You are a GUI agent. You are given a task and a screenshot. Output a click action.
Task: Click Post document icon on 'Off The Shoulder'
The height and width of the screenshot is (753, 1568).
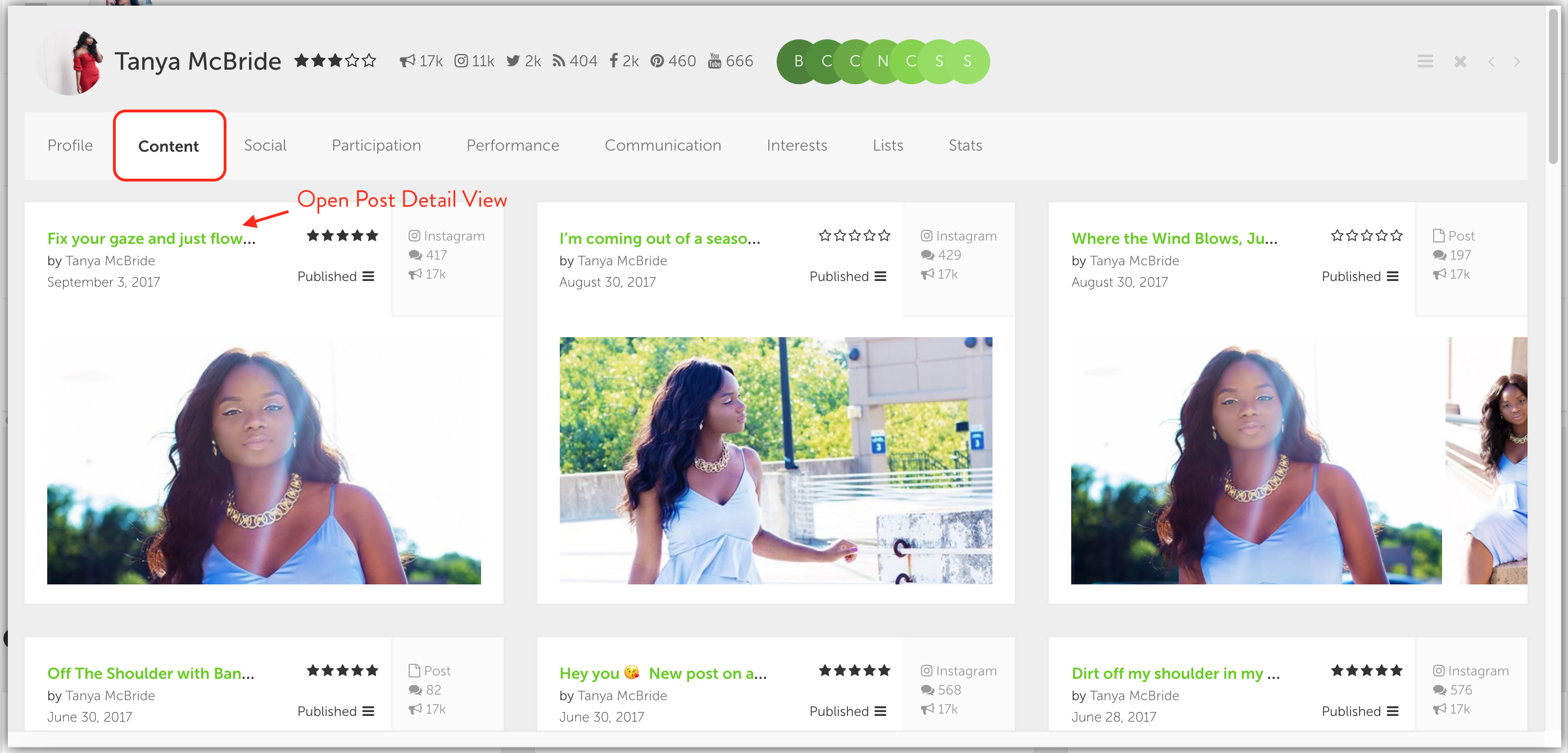click(415, 670)
